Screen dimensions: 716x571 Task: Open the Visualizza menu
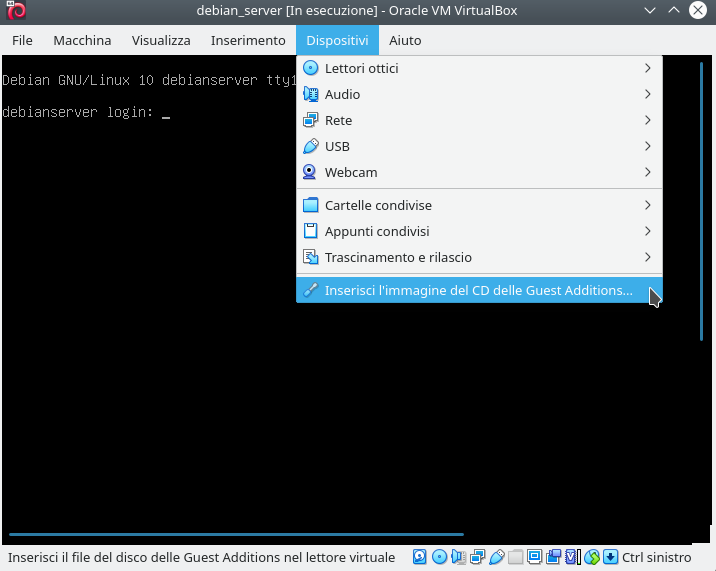(161, 40)
